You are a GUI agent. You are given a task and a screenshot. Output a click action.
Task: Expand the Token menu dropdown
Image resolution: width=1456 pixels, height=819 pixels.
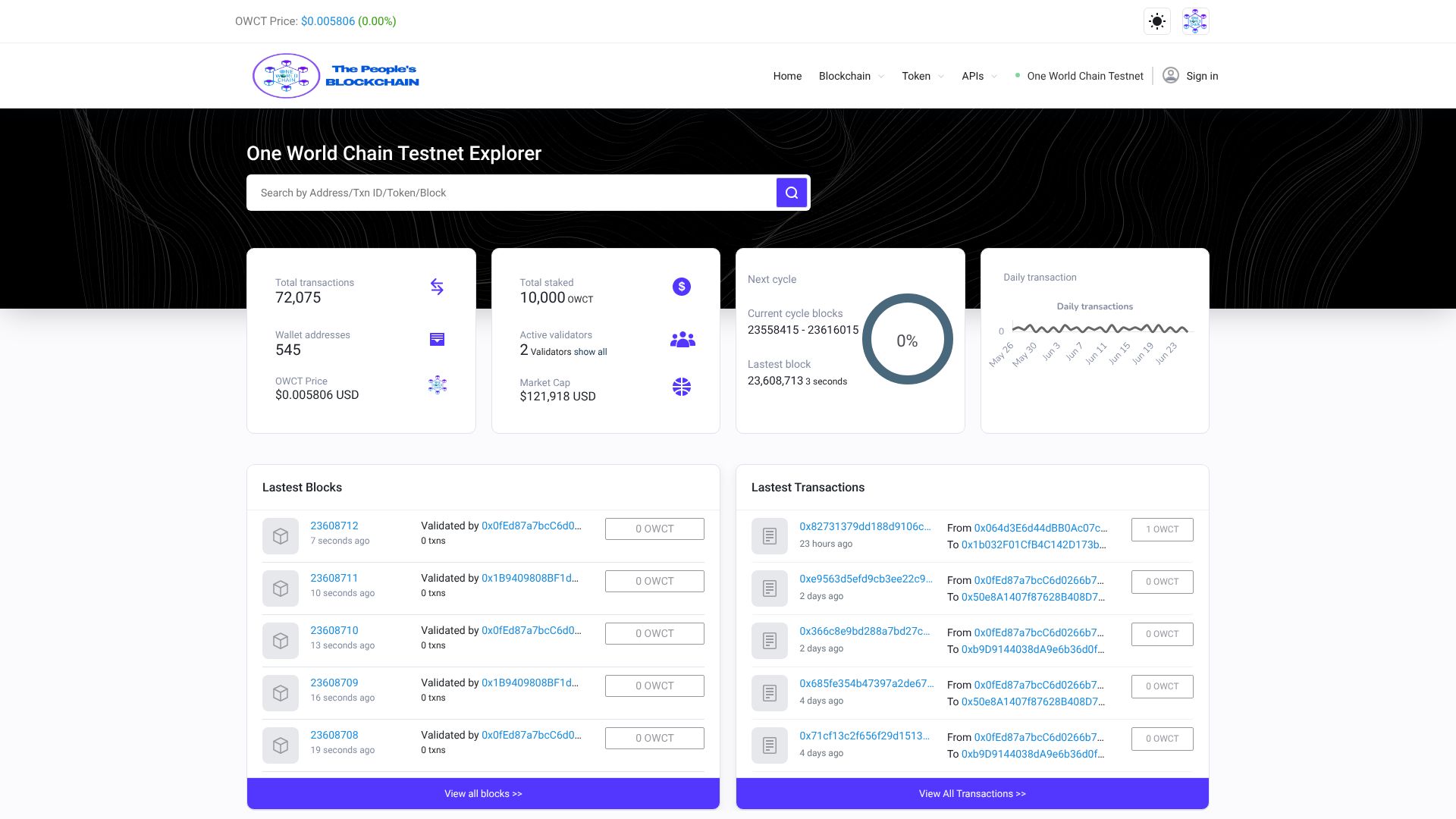pos(922,76)
